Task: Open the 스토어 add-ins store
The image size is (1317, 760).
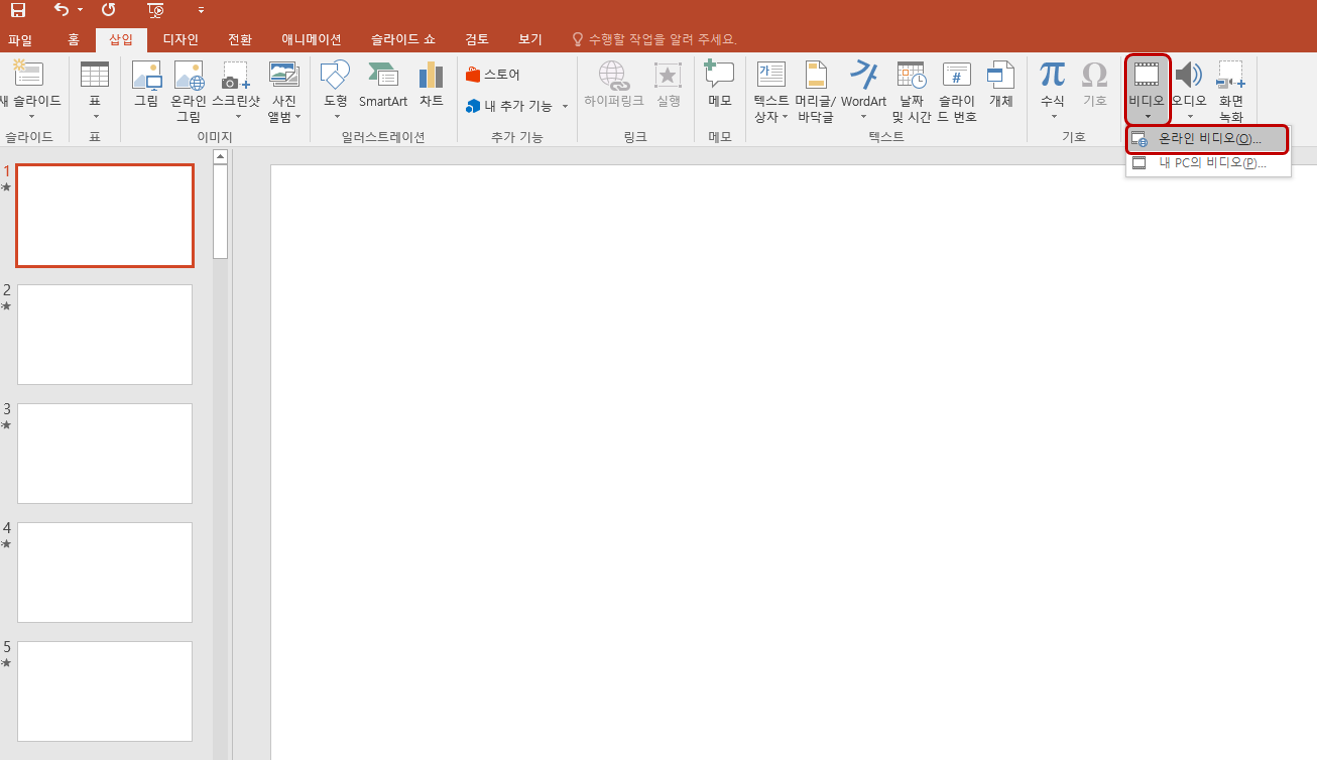Action: (493, 75)
